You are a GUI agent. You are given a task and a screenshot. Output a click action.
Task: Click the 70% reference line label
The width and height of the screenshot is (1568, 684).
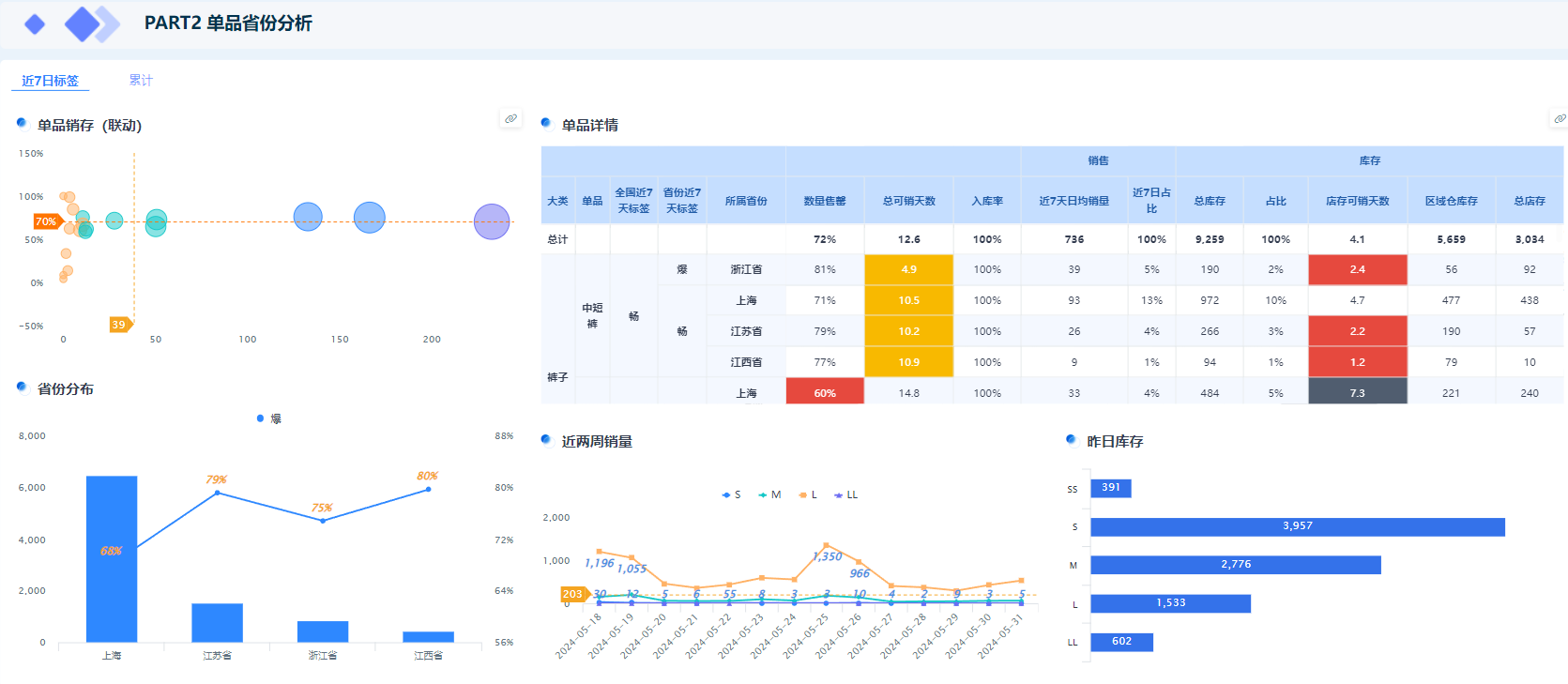46,221
